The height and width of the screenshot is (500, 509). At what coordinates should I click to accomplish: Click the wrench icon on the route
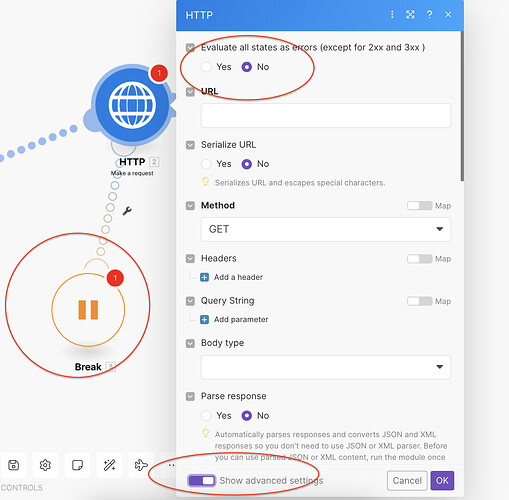(127, 211)
